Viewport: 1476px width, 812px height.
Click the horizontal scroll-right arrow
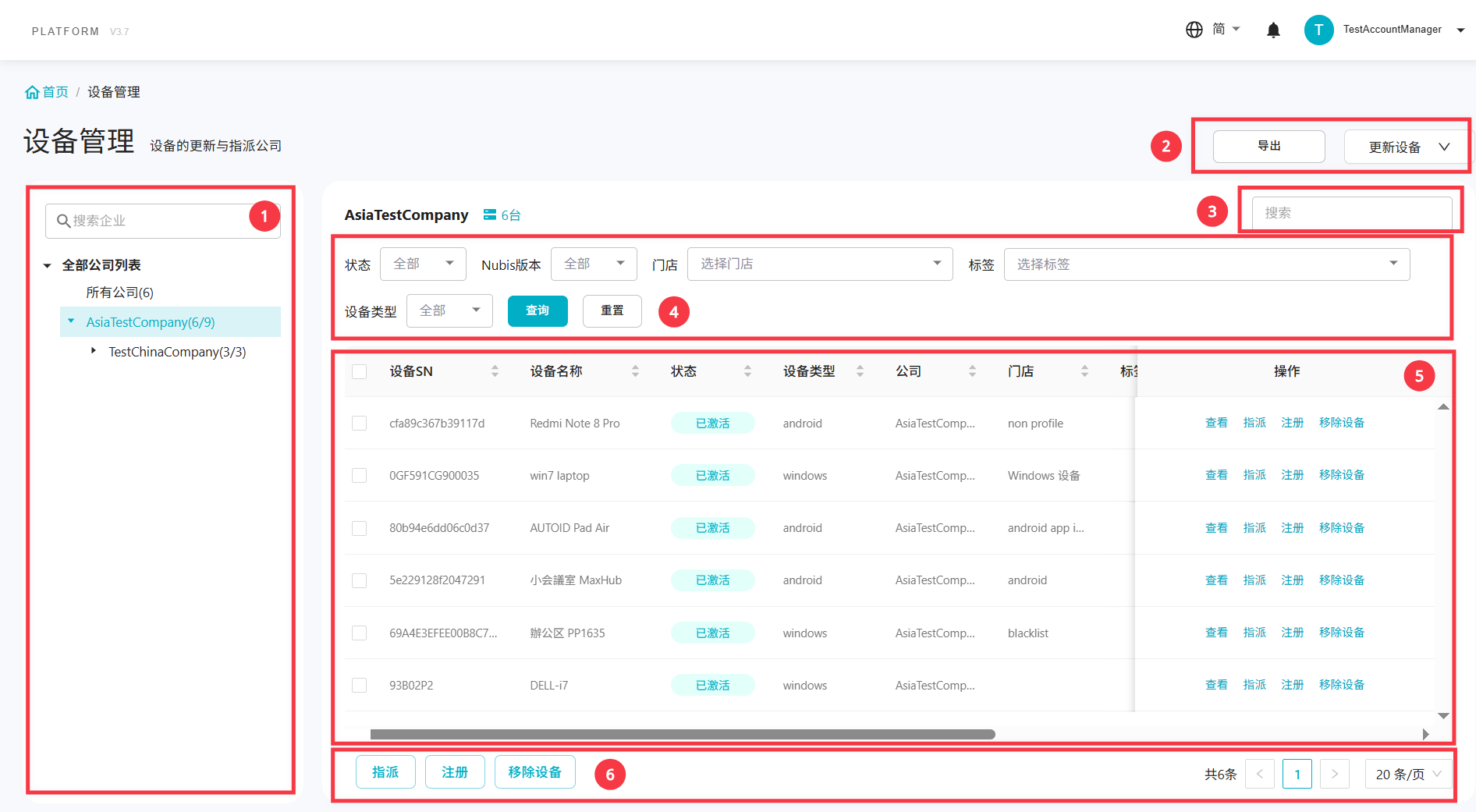click(x=1425, y=734)
